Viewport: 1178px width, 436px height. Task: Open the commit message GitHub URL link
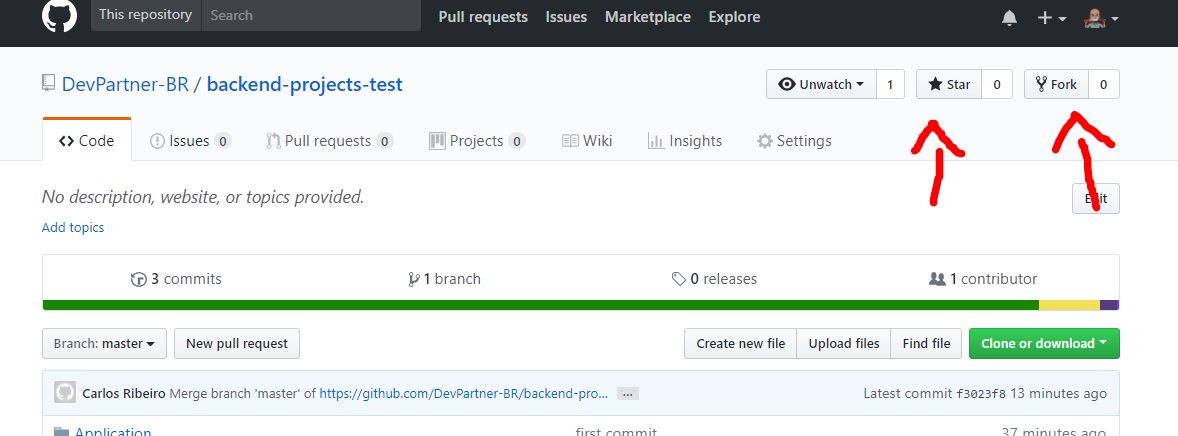coord(464,393)
